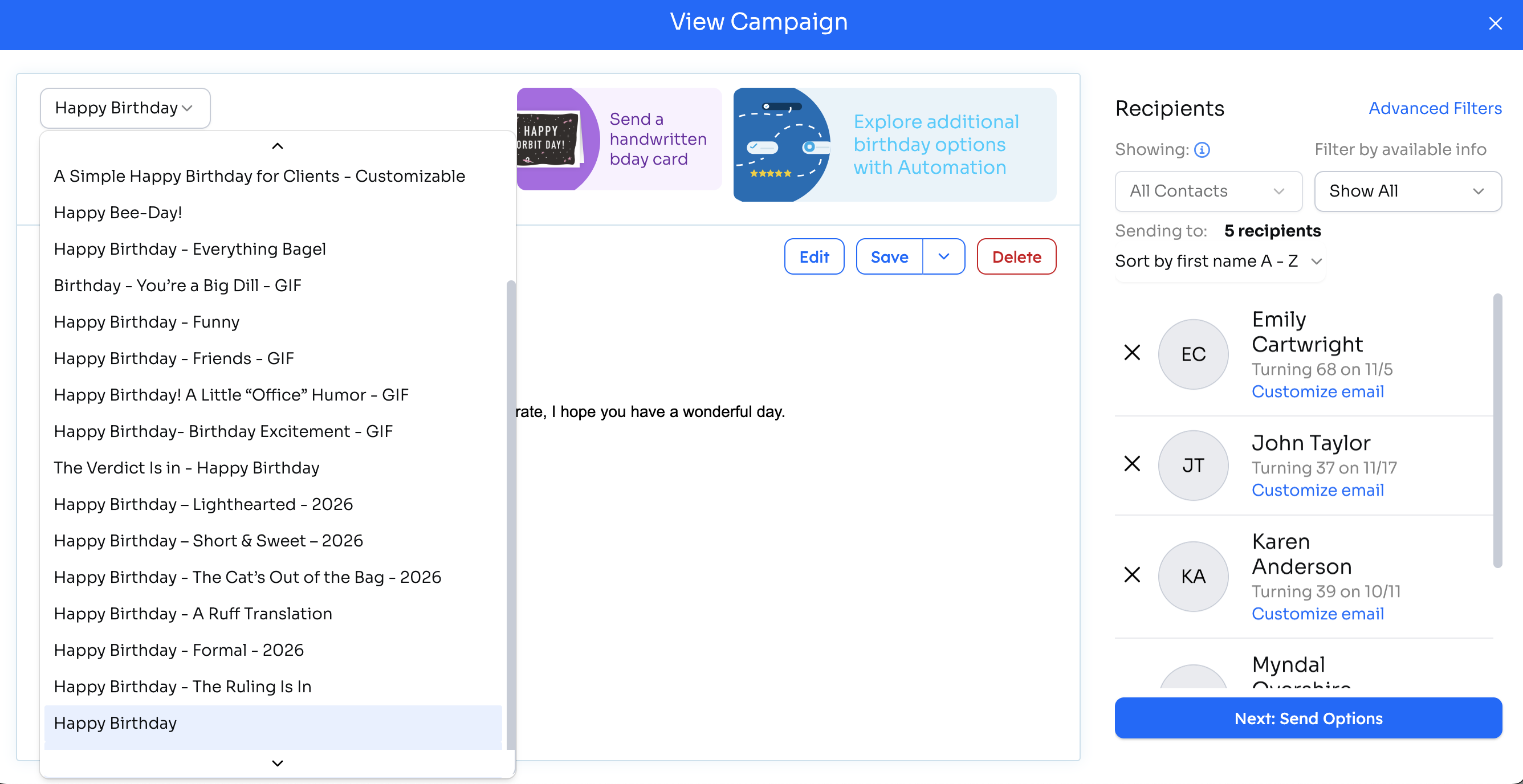Select The Cat's Out of the Bag - 2026

(273, 578)
